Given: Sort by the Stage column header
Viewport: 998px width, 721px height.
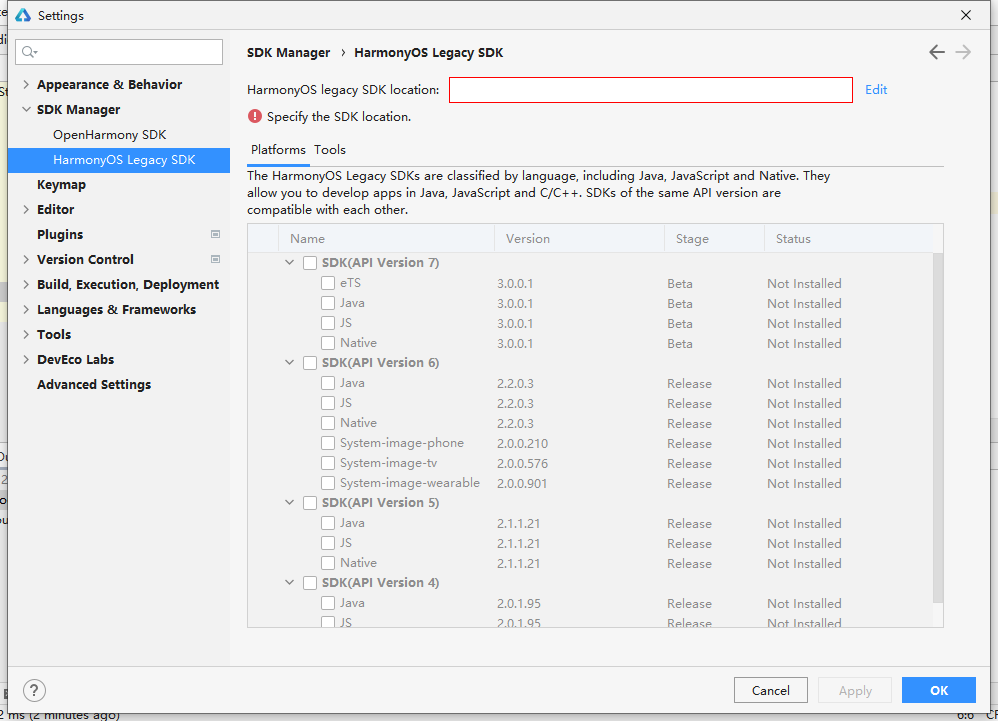Looking at the screenshot, I should pyautogui.click(x=714, y=239).
